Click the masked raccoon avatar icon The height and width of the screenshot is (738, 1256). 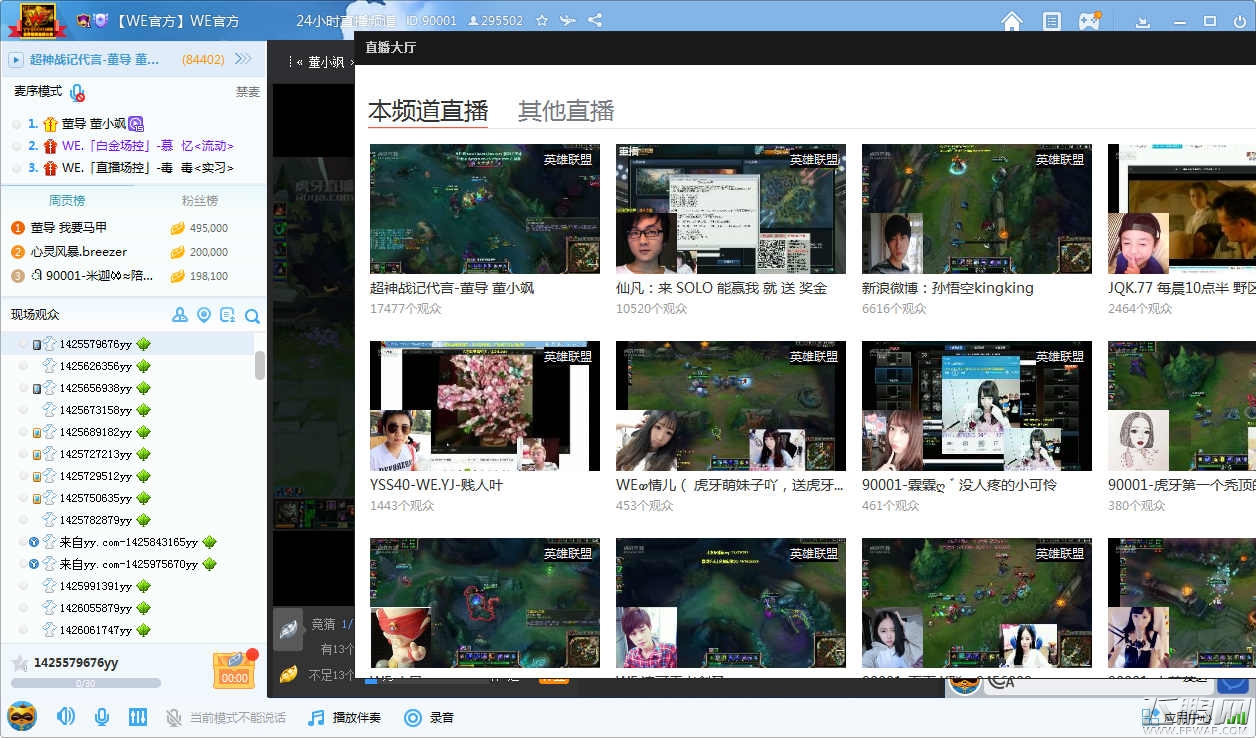pyautogui.click(x=22, y=716)
